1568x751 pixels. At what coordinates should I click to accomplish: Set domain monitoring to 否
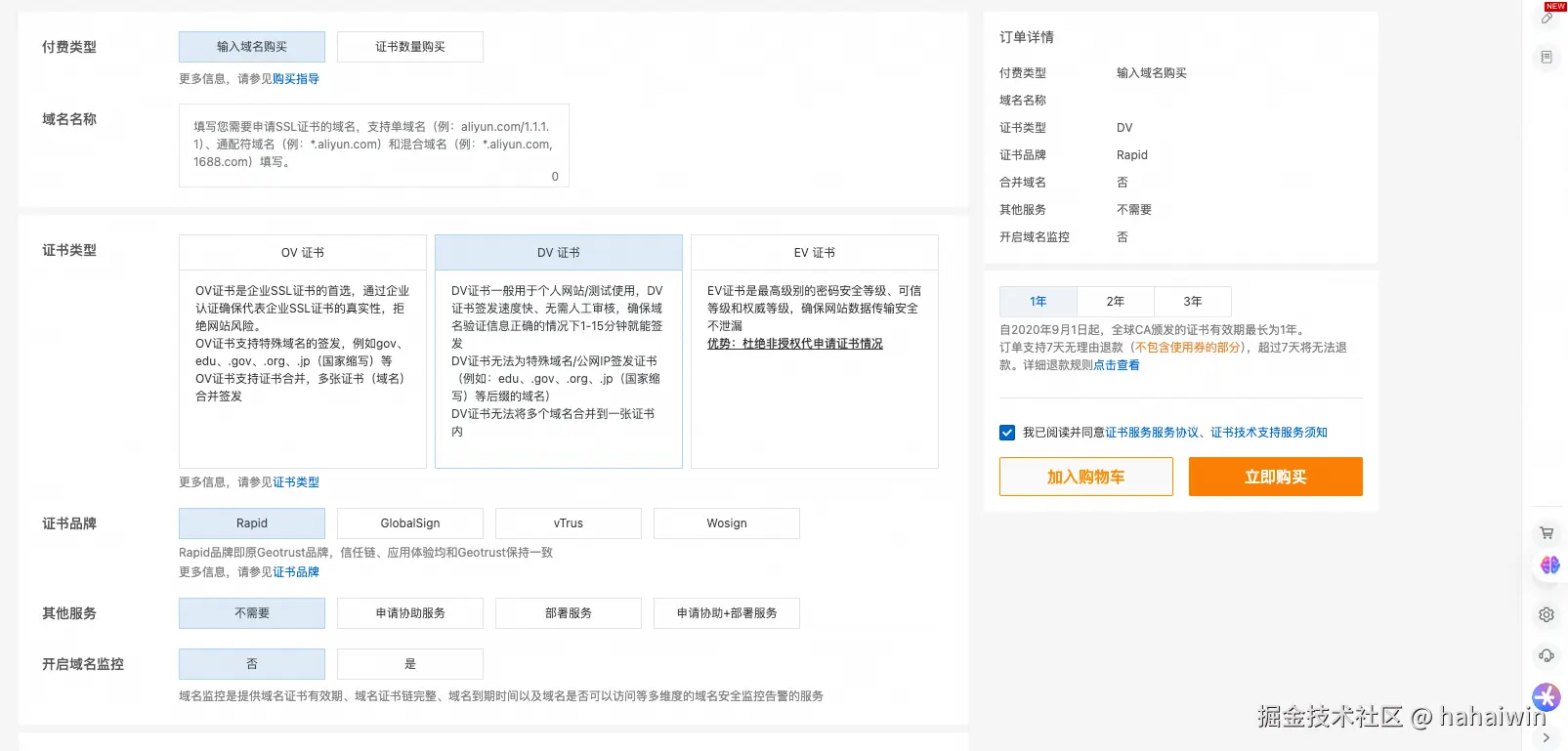pyautogui.click(x=252, y=664)
